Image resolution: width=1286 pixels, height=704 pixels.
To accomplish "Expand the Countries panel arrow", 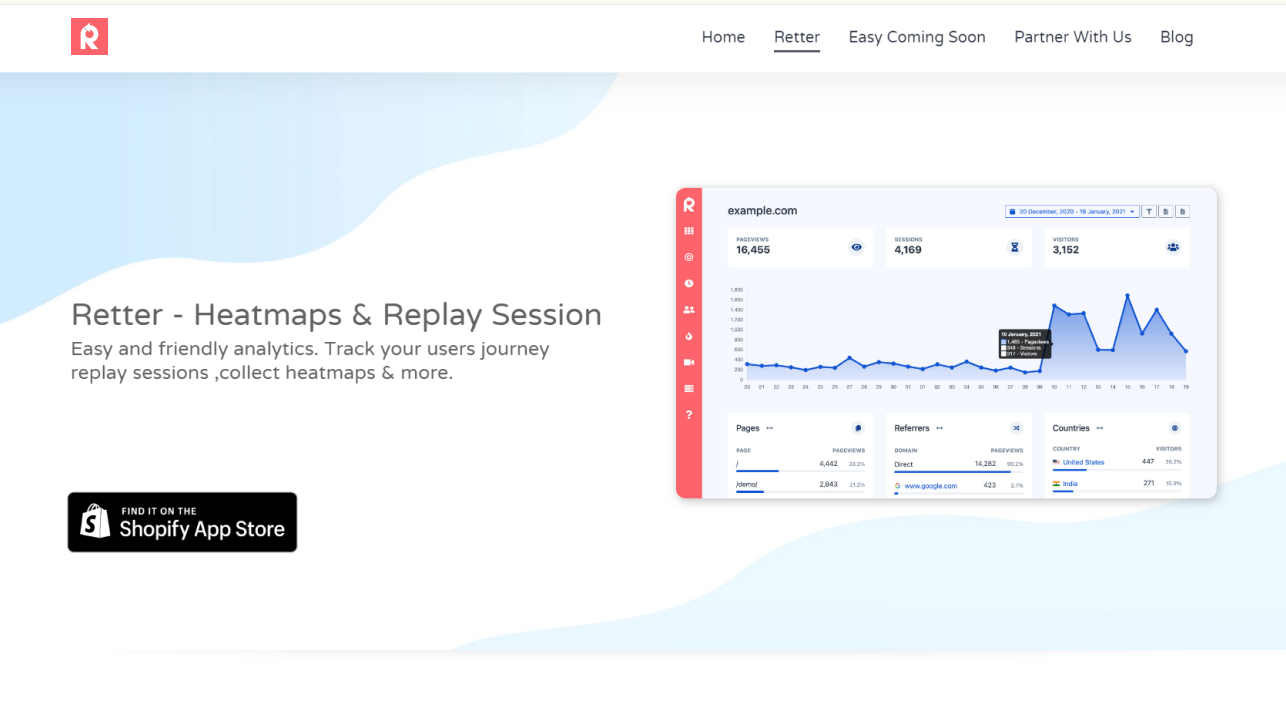I will point(1099,428).
